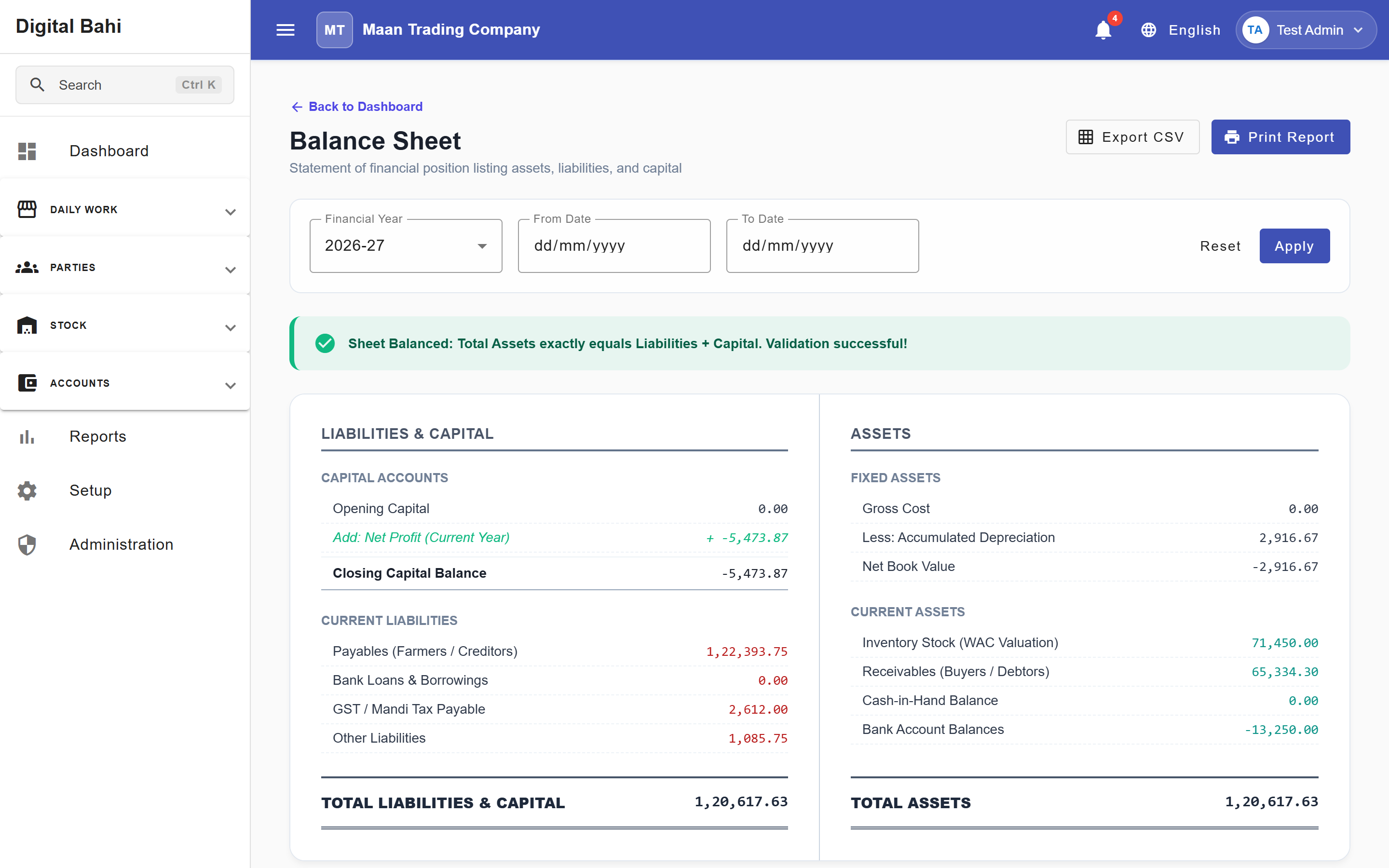The width and height of the screenshot is (1389, 868).
Task: Focus the From Date field
Action: (x=614, y=246)
